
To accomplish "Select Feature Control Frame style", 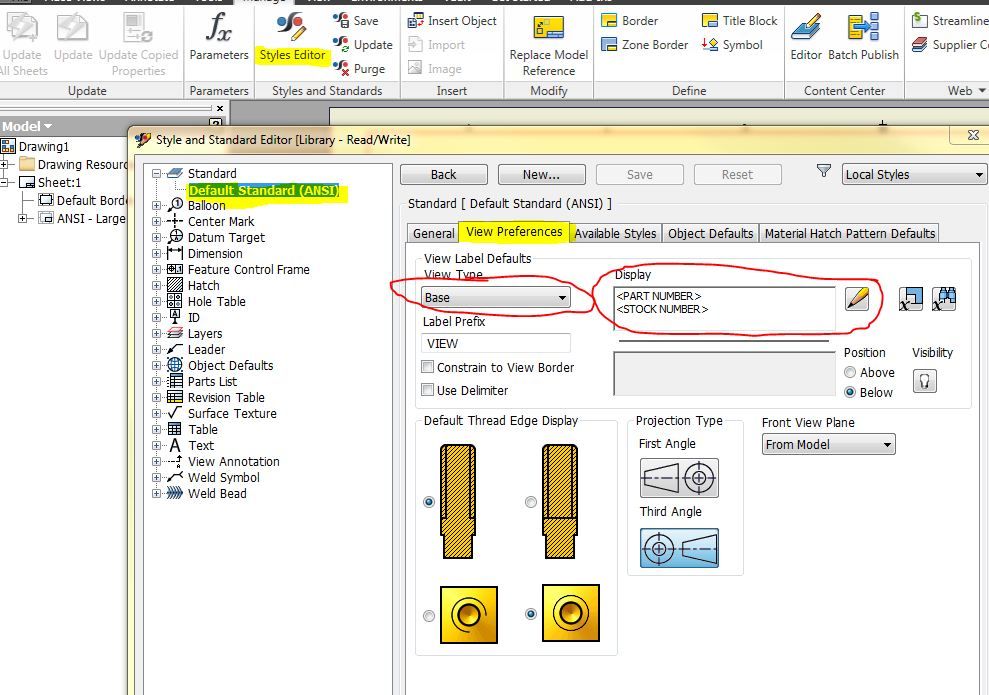I will pyautogui.click(x=249, y=269).
